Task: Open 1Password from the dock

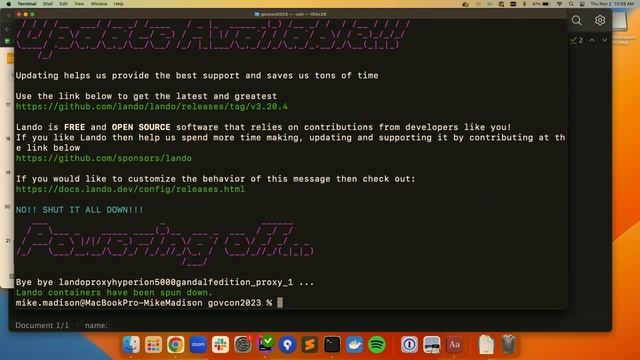Action: pyautogui.click(x=409, y=344)
